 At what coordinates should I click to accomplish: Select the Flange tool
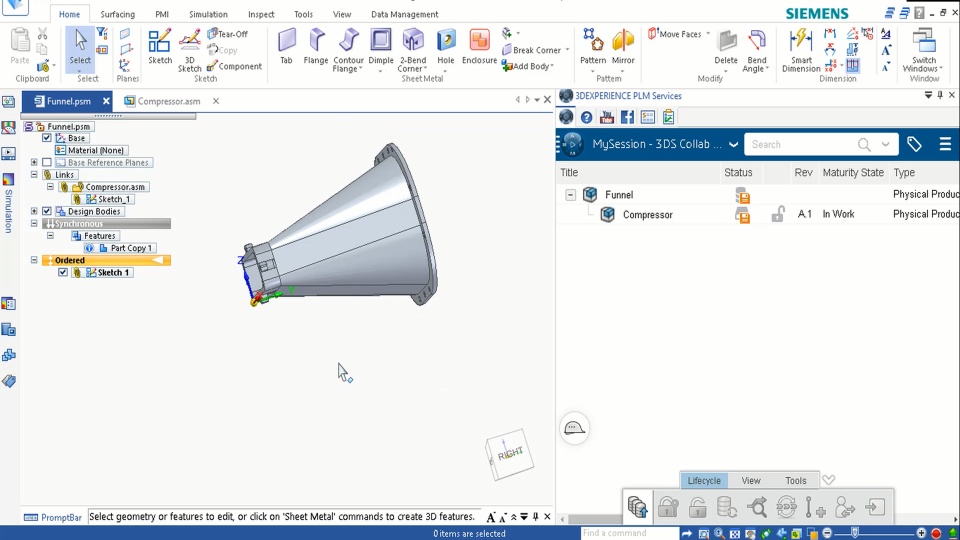(316, 47)
